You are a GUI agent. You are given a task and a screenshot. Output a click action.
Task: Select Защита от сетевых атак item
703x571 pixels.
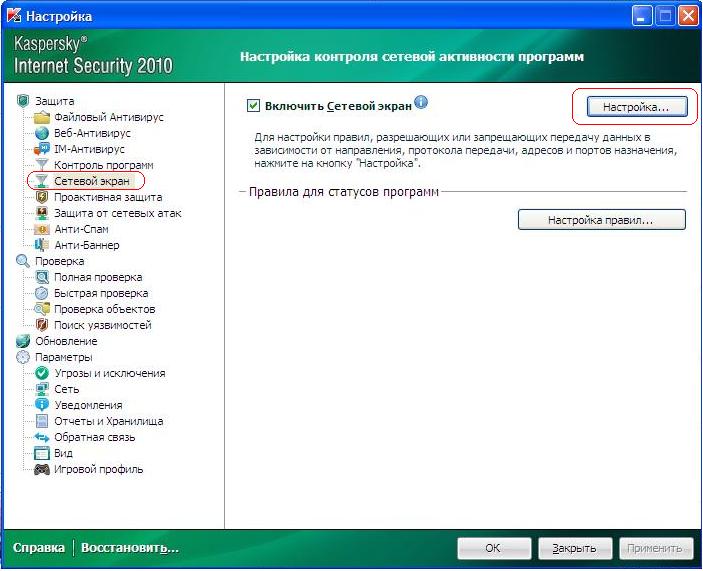[x=117, y=213]
